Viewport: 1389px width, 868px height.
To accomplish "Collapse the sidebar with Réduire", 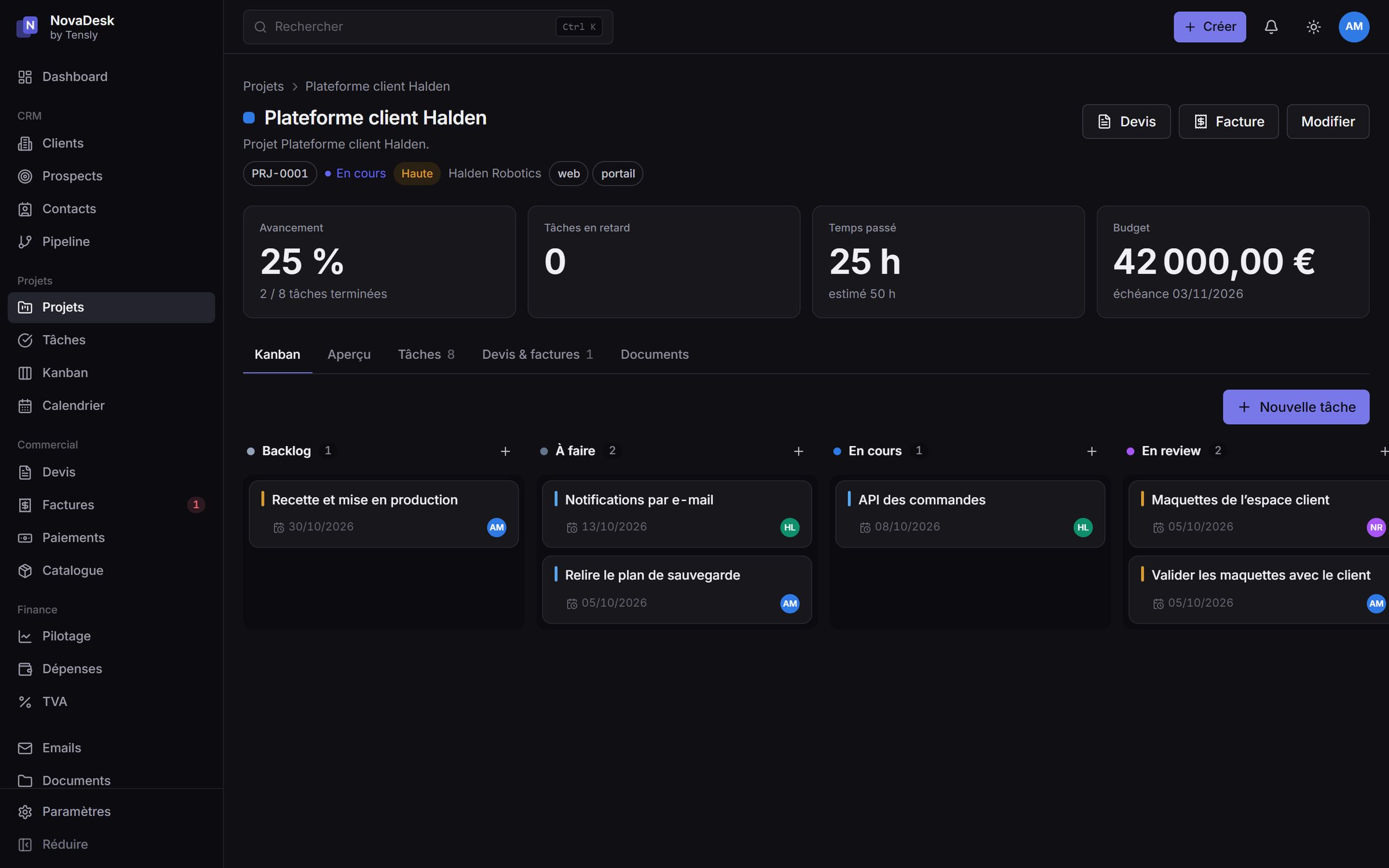I will pos(111,844).
